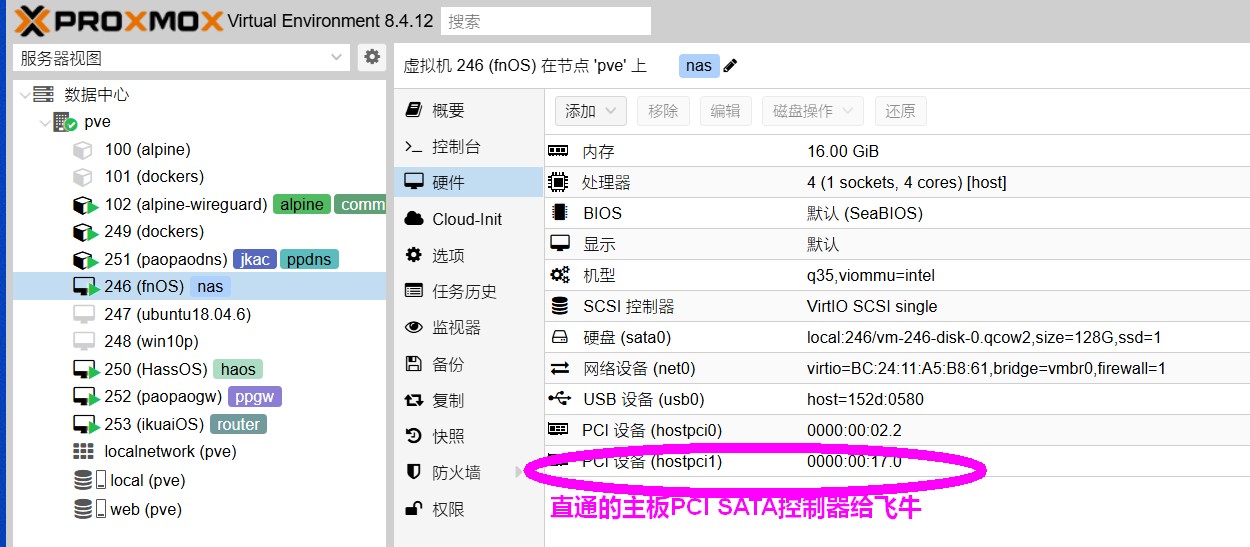Select the SCSI controller row
1250x547 pixels.
(897, 306)
